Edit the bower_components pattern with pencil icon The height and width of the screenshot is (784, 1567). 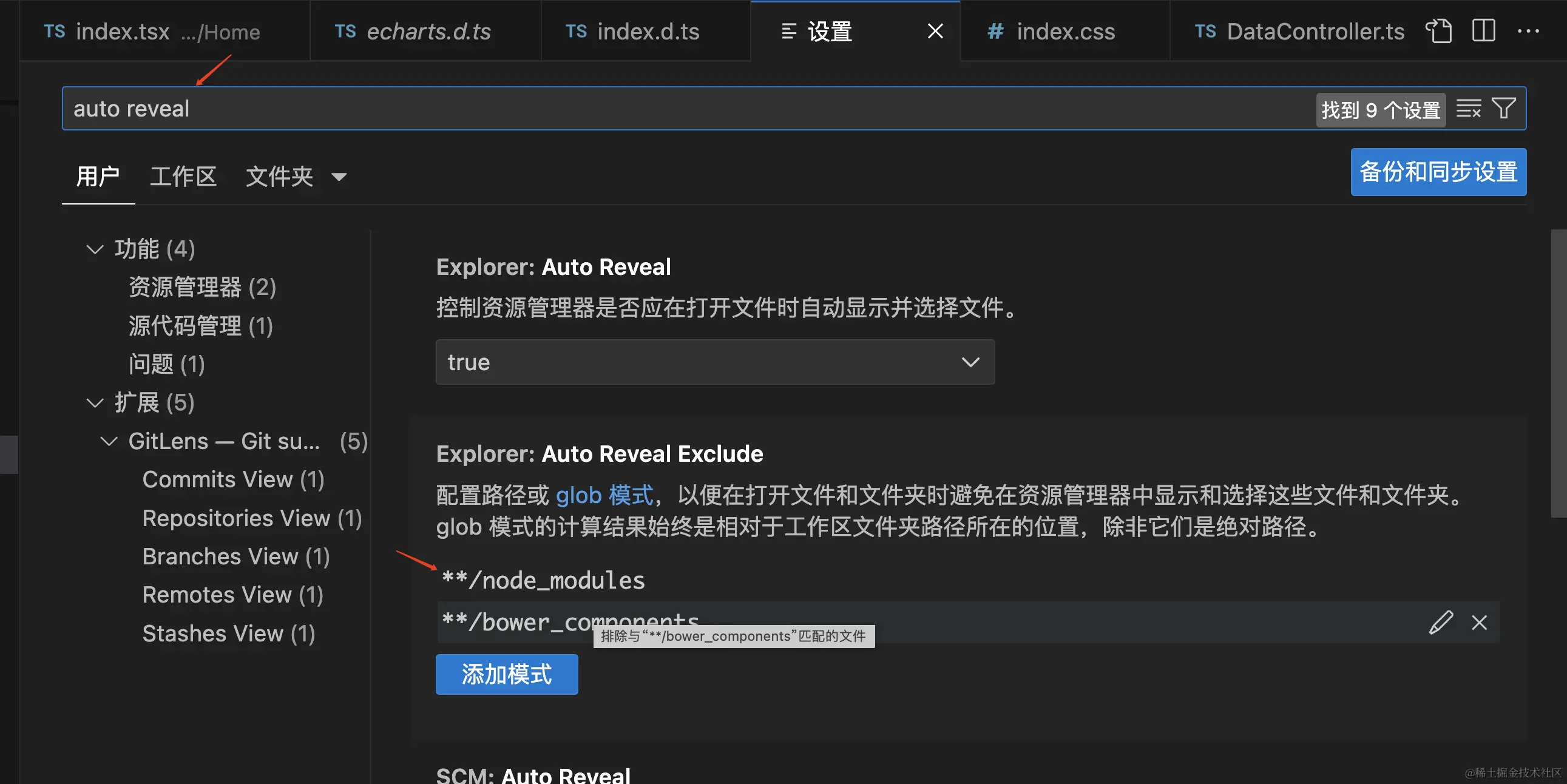1441,622
